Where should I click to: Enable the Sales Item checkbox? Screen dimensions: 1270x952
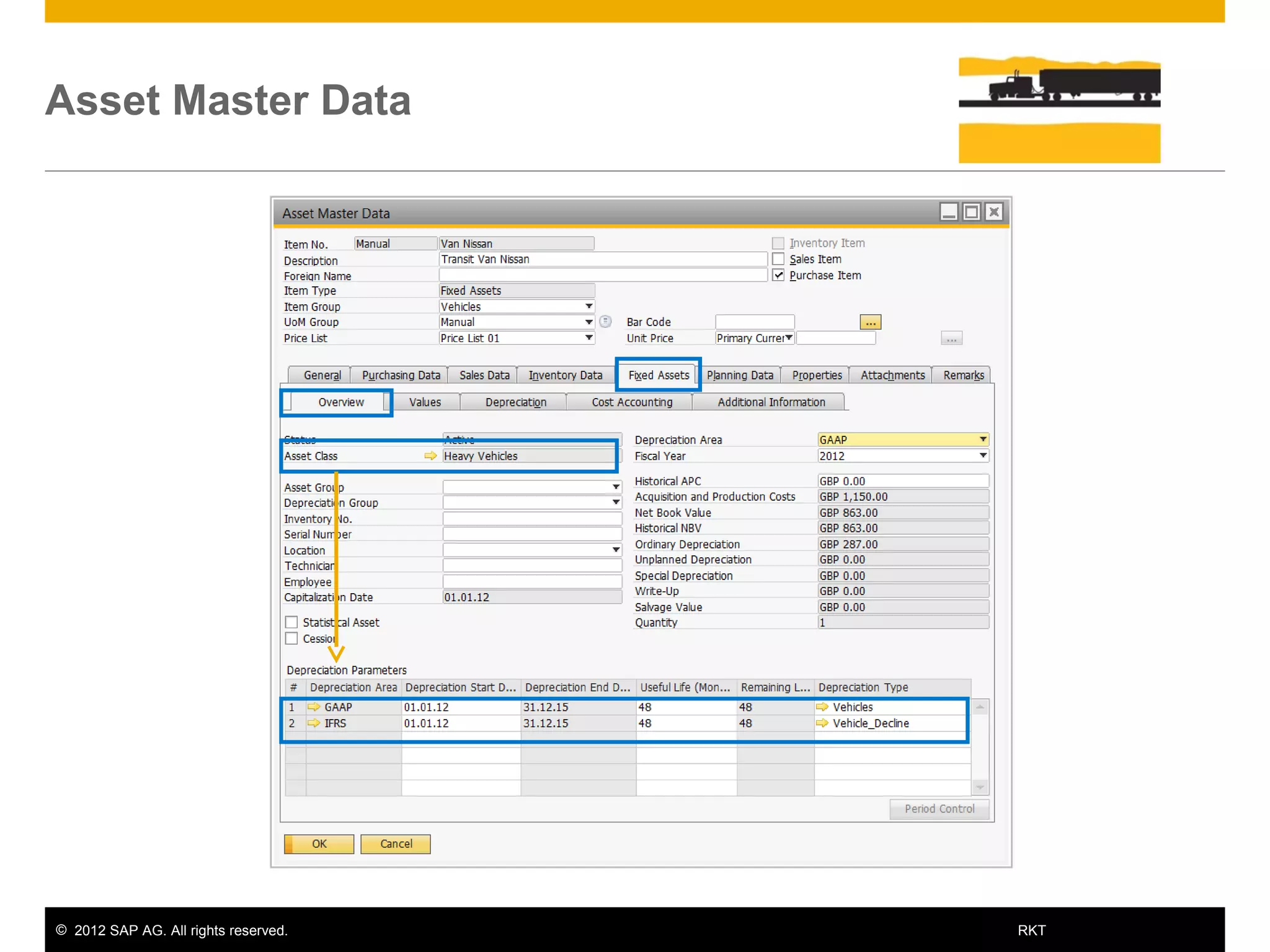[x=778, y=259]
